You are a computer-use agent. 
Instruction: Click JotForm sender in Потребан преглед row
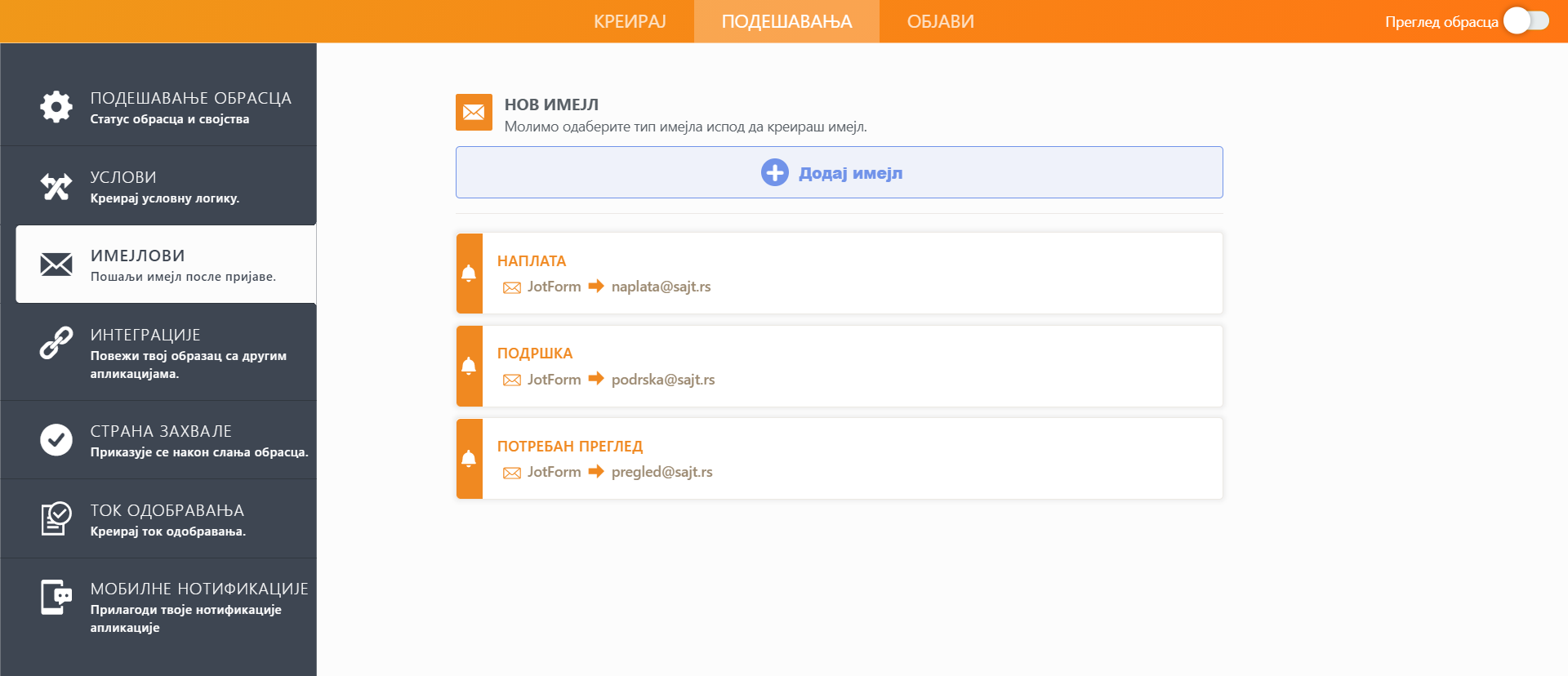(x=554, y=472)
